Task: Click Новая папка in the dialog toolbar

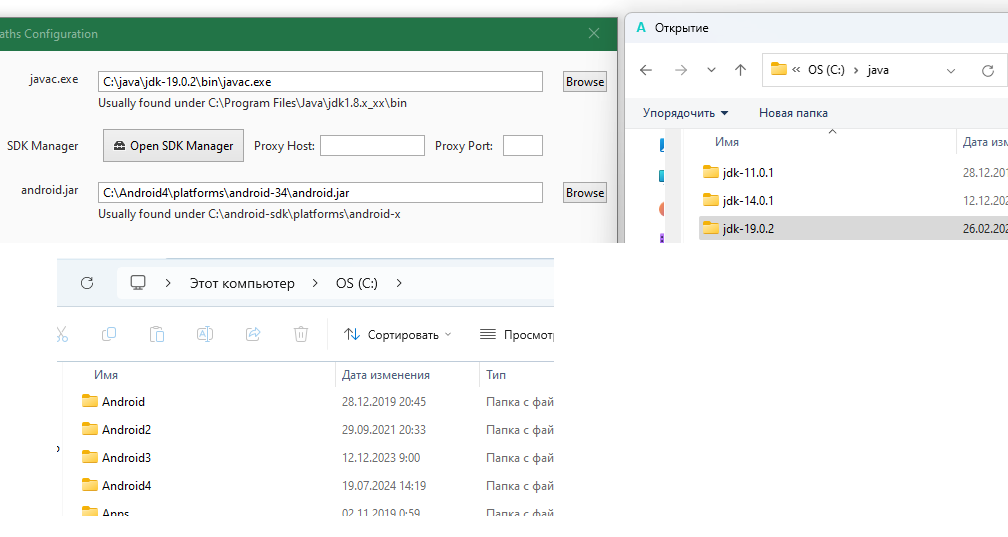Action: pyautogui.click(x=793, y=113)
